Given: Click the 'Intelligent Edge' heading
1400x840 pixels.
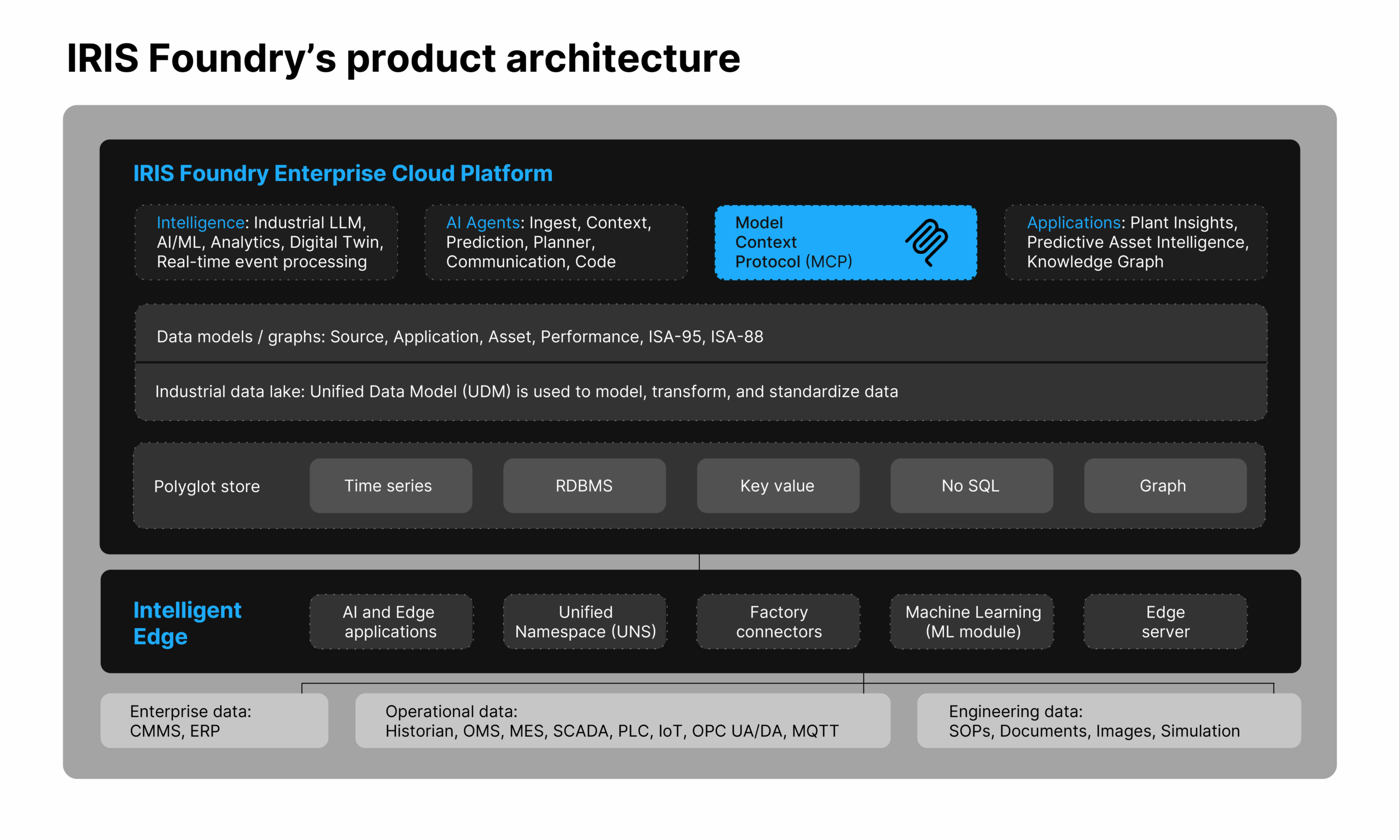Looking at the screenshot, I should point(188,623).
